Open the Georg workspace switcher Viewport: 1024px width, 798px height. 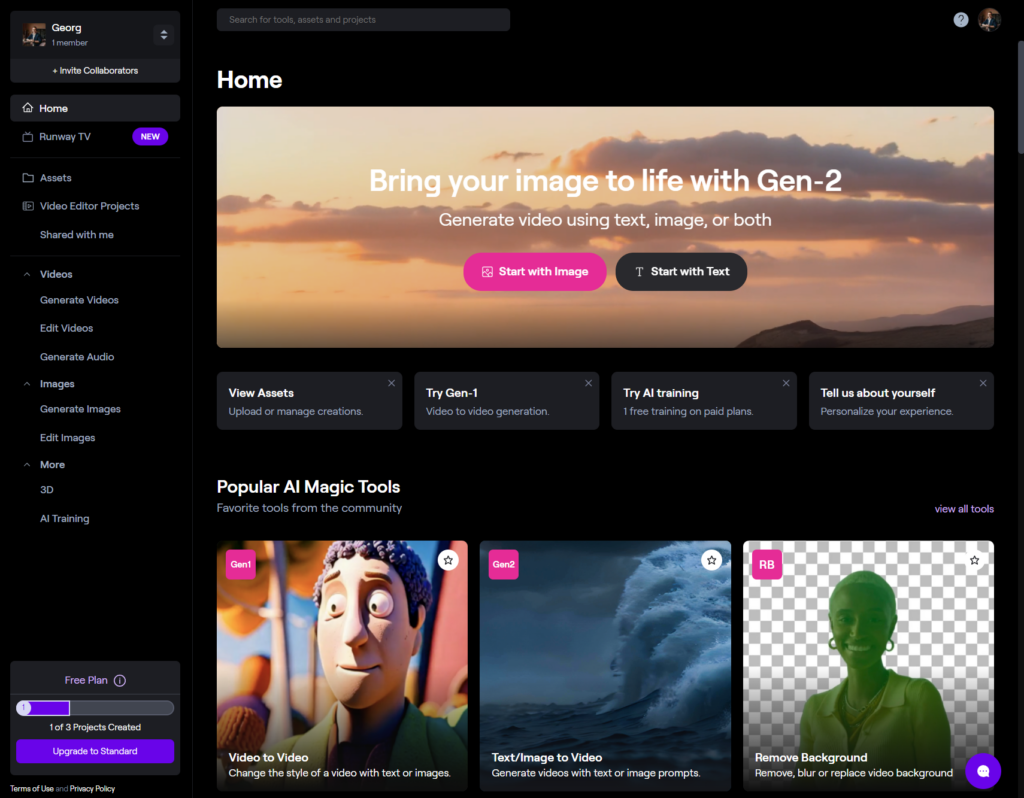pyautogui.click(x=163, y=35)
